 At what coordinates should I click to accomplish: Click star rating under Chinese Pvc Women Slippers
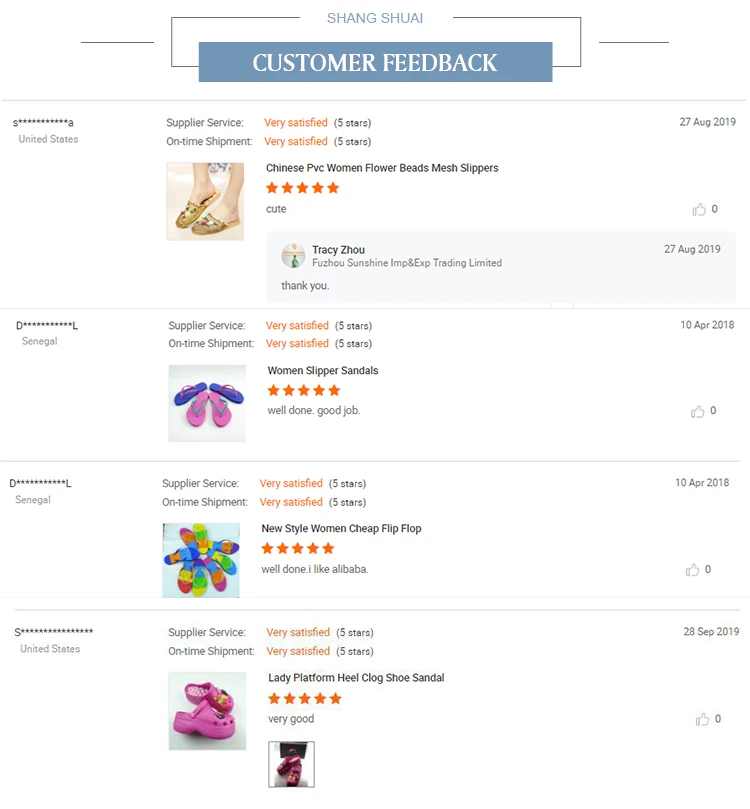tap(303, 188)
